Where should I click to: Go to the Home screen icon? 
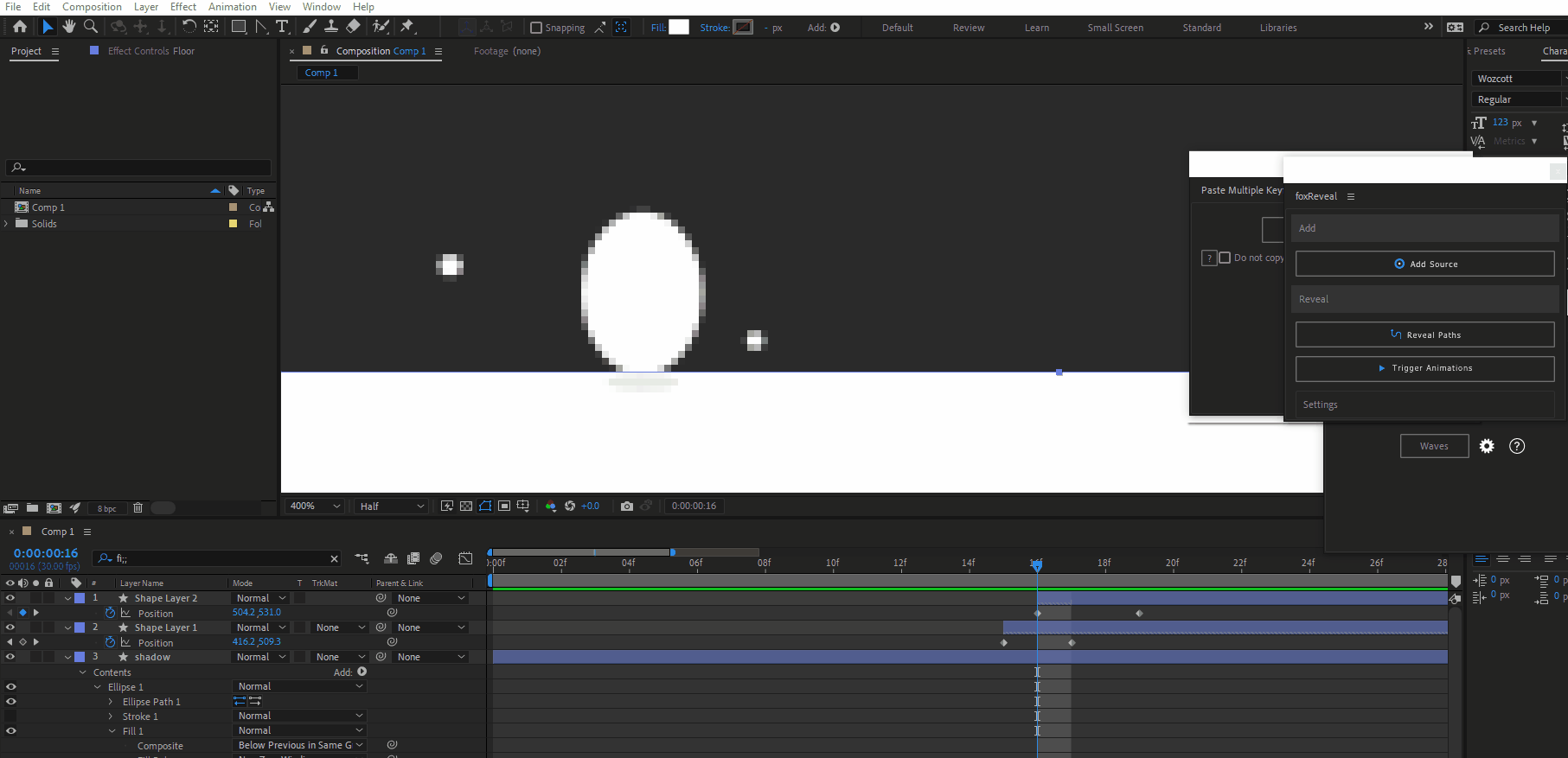[x=20, y=27]
